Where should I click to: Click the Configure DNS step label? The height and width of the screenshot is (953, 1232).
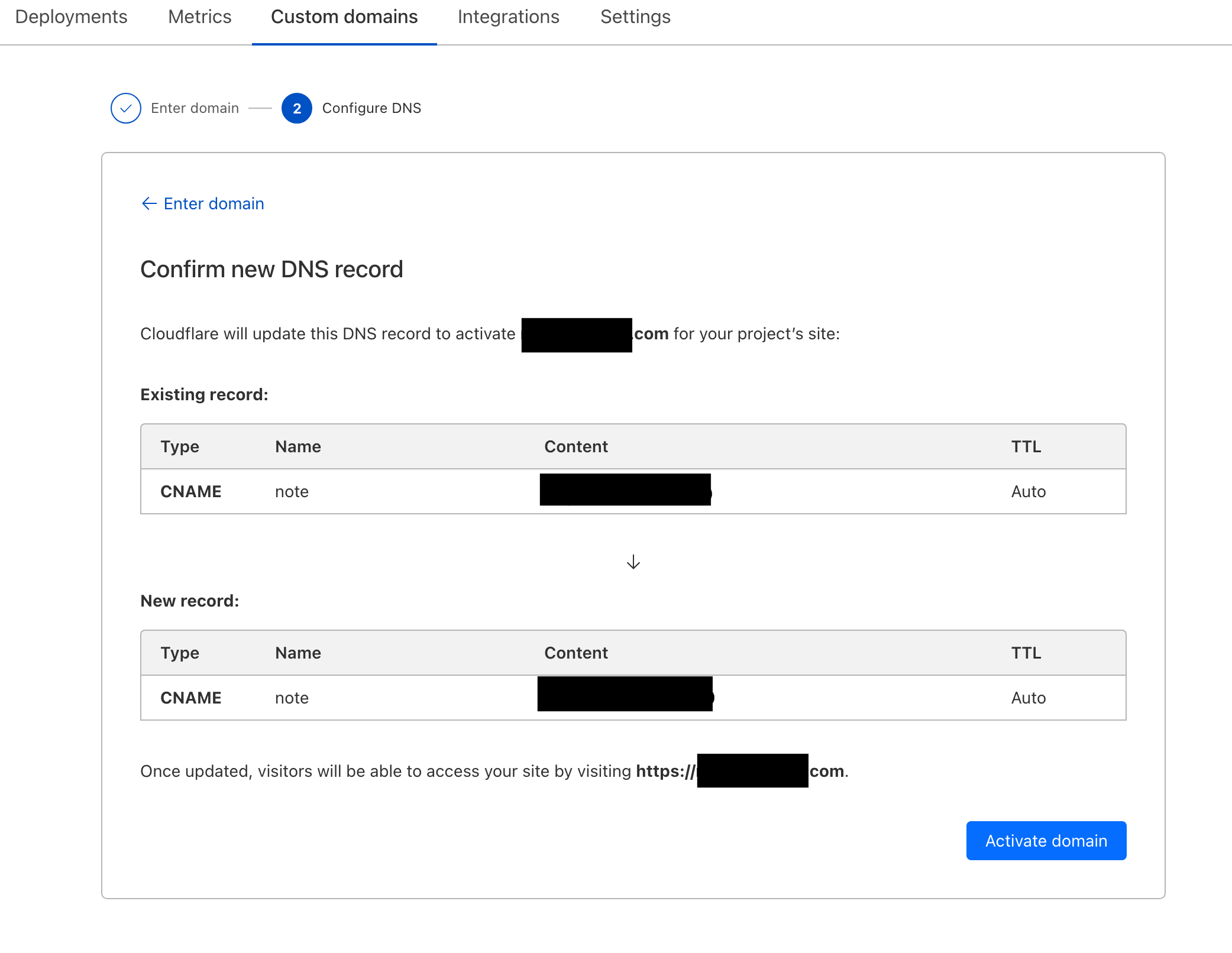pyautogui.click(x=371, y=108)
